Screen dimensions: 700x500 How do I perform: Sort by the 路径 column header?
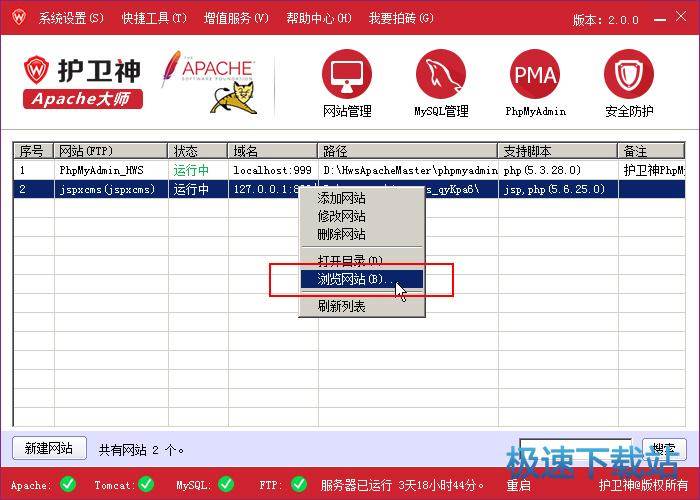tap(408, 151)
